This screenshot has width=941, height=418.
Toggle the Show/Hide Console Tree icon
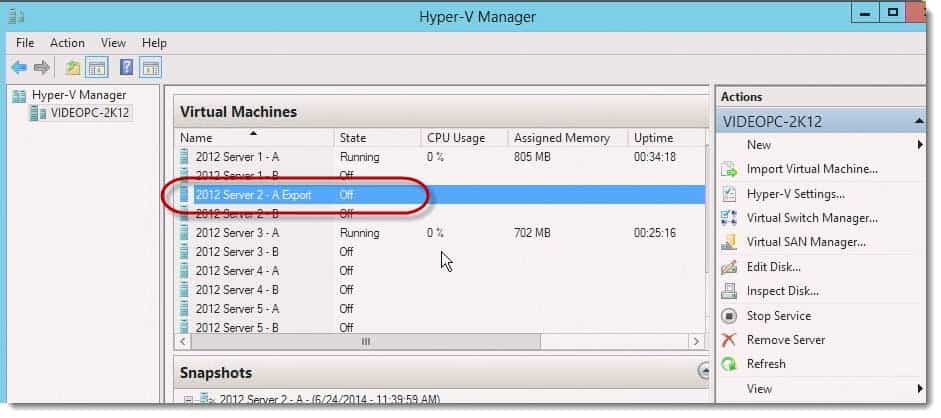click(97, 68)
